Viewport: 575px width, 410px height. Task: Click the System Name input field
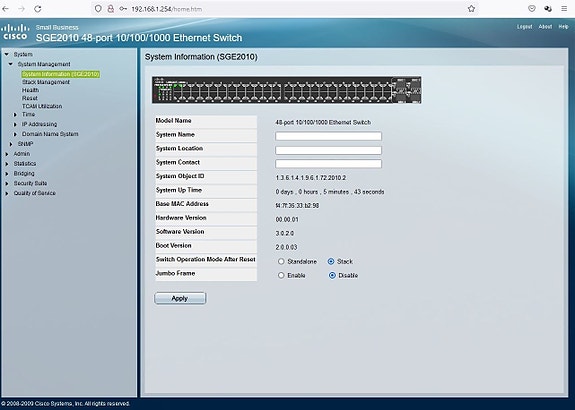(x=328, y=136)
